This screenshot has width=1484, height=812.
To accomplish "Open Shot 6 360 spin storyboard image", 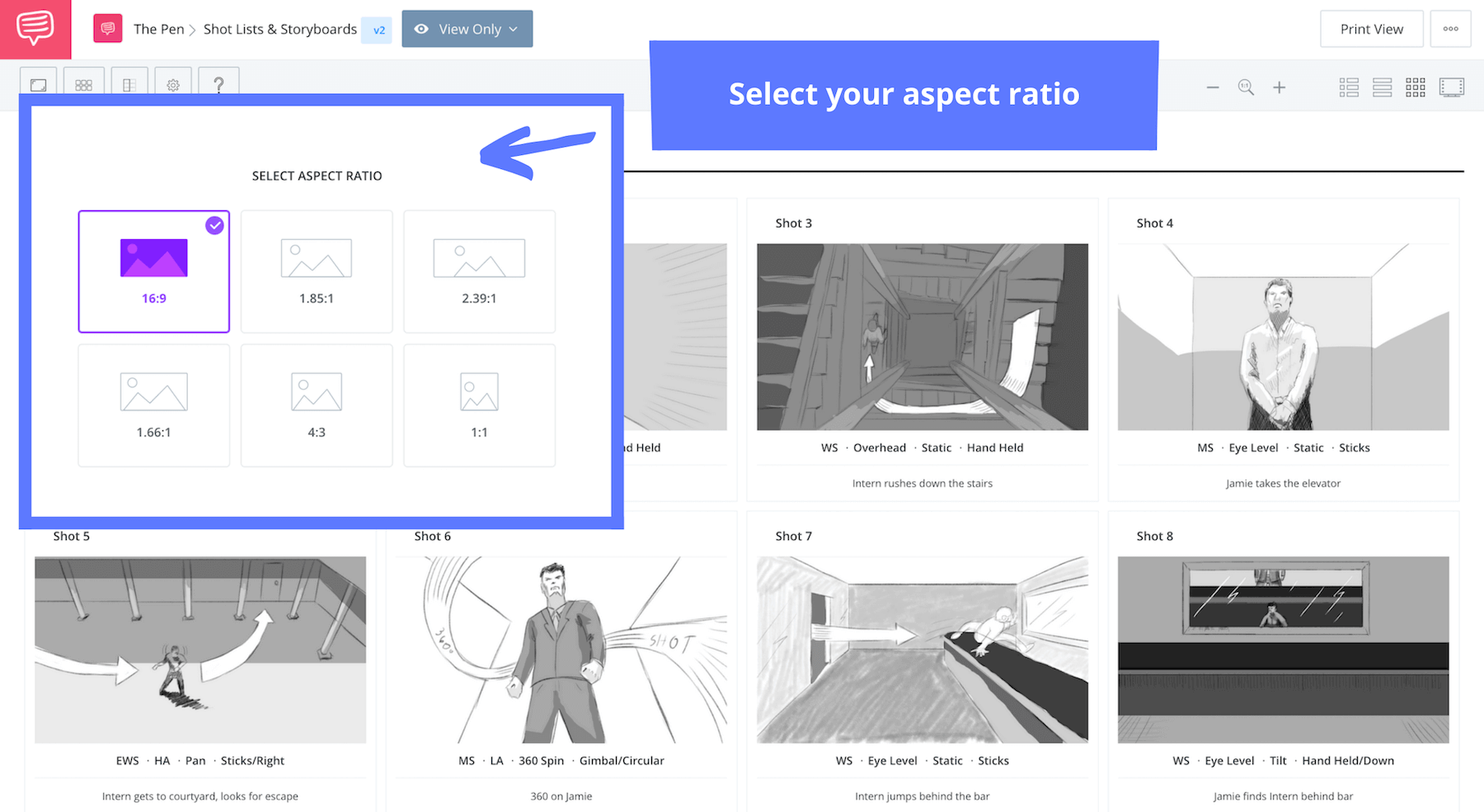I will [561, 650].
